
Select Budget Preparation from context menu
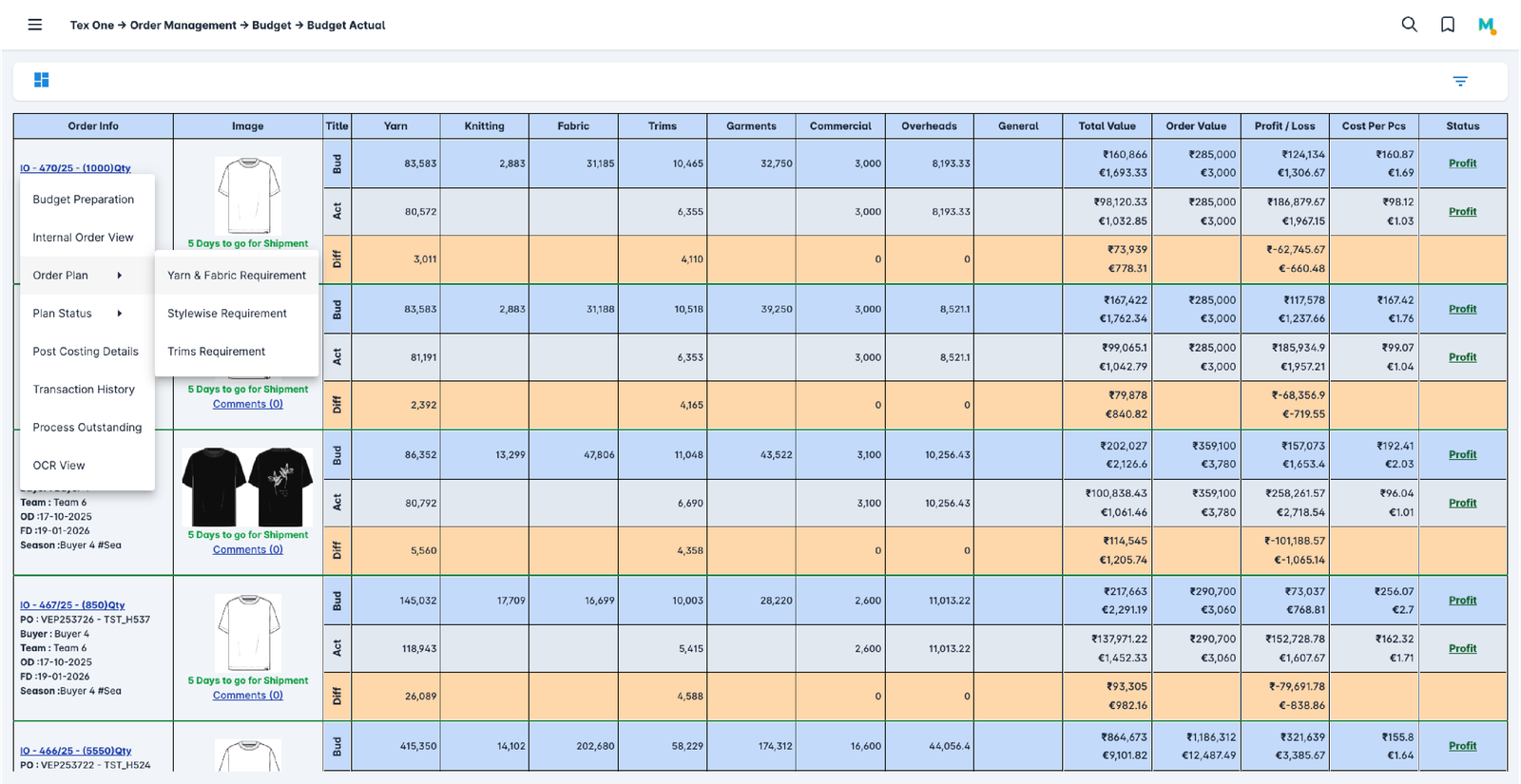pyautogui.click(x=84, y=200)
